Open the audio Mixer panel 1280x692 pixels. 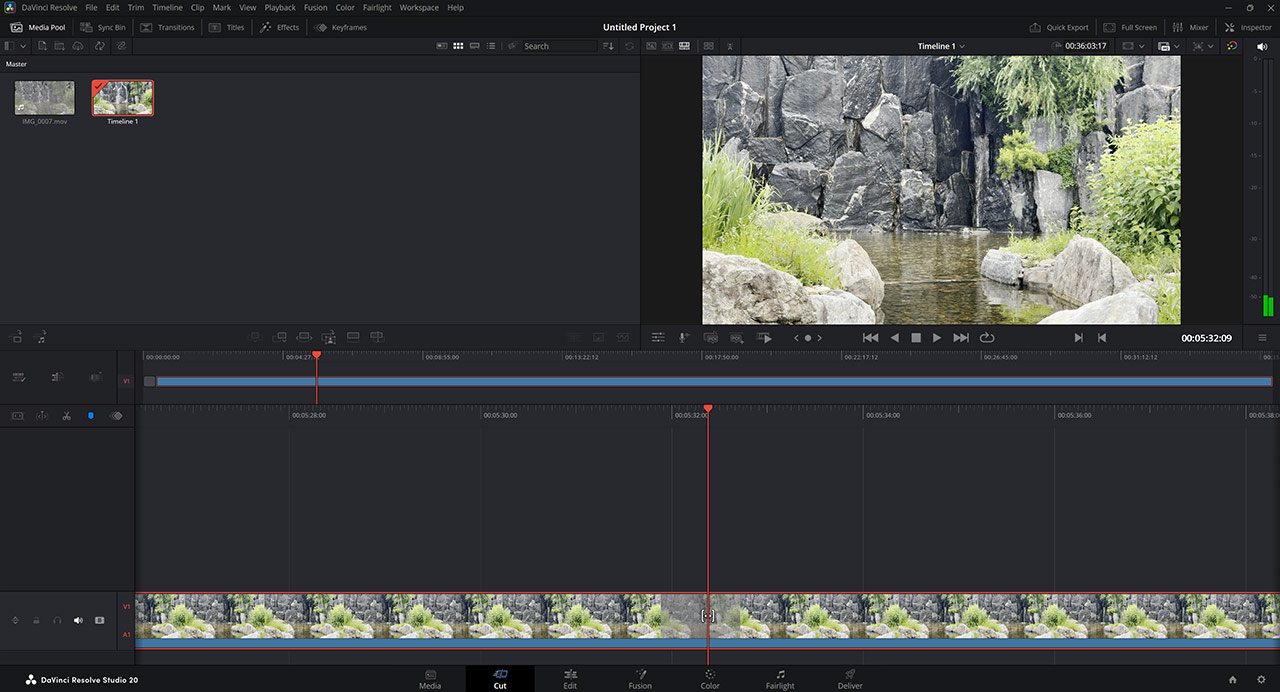(1190, 27)
